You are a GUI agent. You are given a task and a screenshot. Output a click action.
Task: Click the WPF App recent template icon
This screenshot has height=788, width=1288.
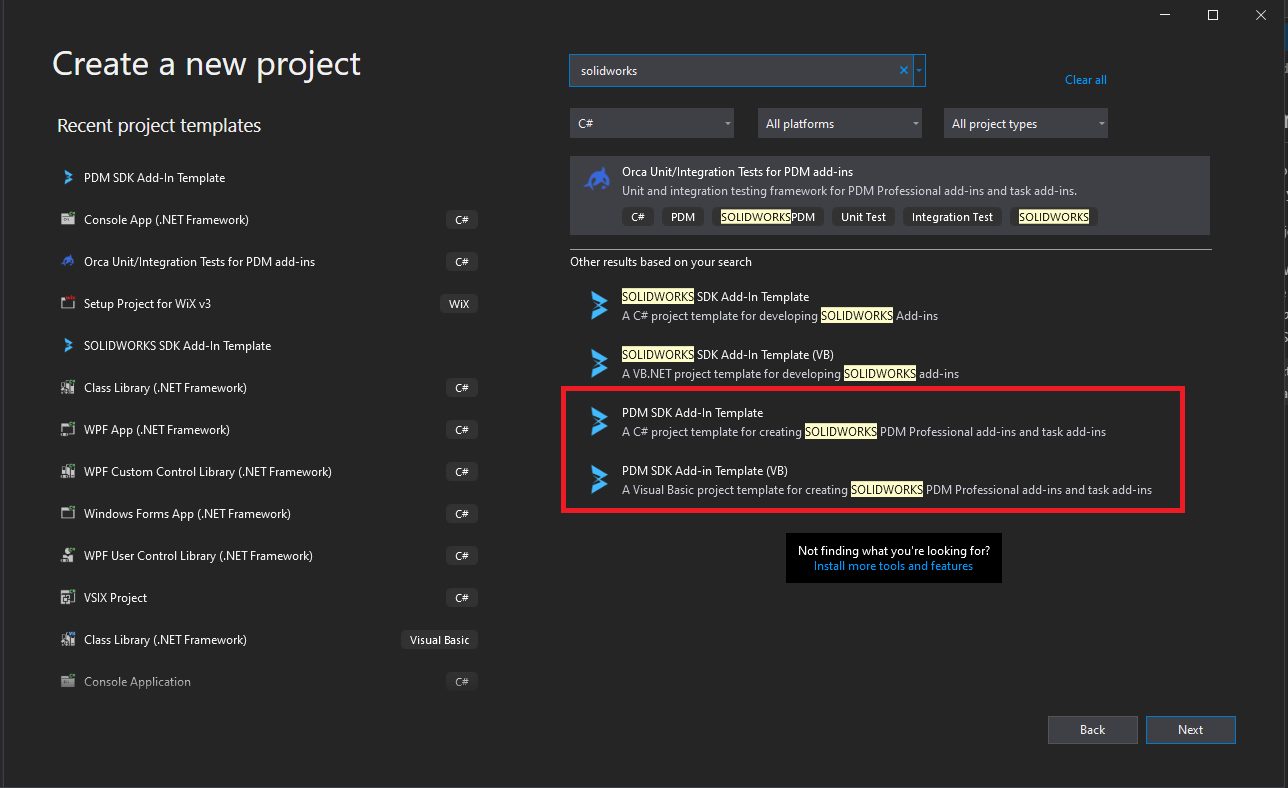[68, 429]
